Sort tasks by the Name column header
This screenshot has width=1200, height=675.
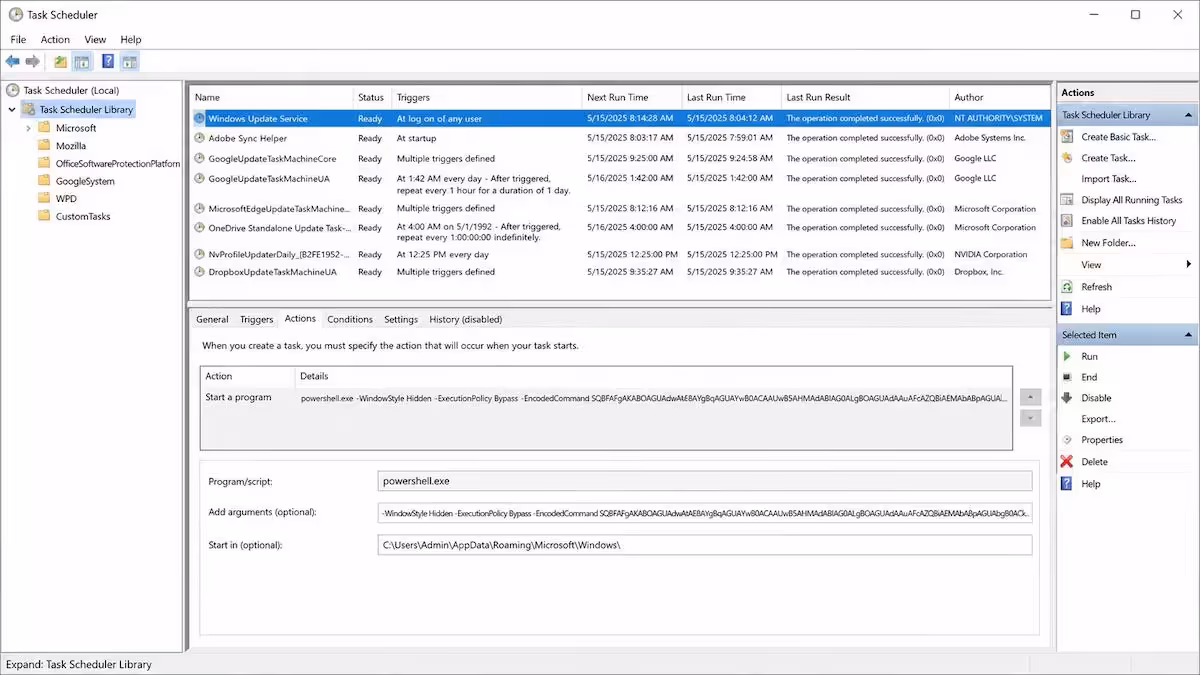coord(271,97)
